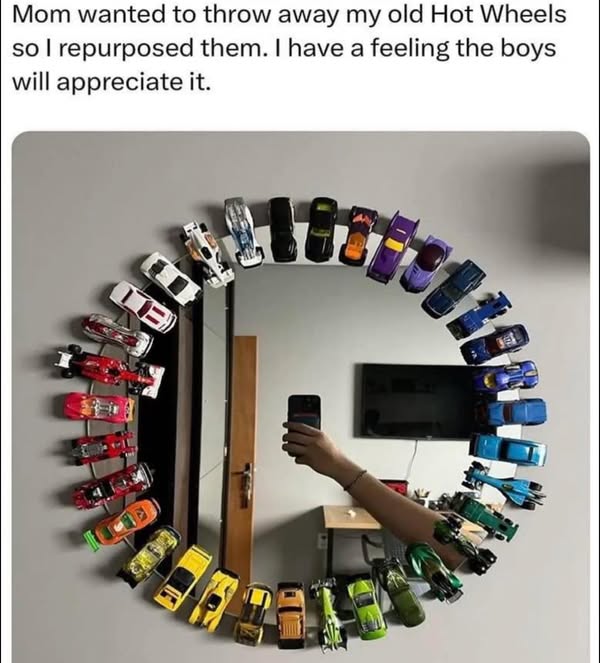Click the red open-wheel race car
Viewport: 600px width, 663px height.
(111, 371)
